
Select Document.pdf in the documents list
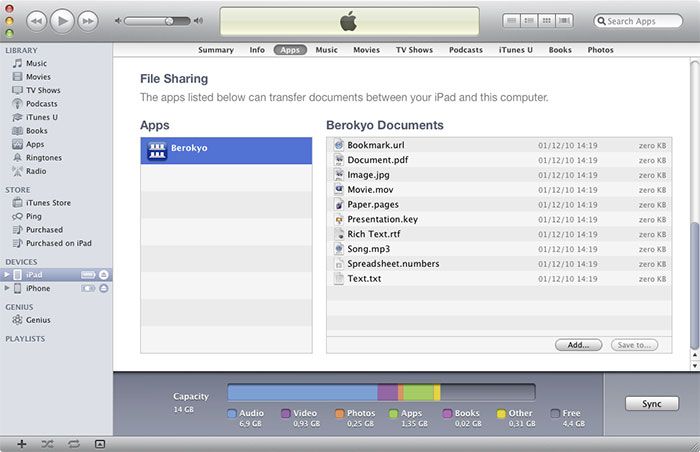pyautogui.click(x=499, y=160)
